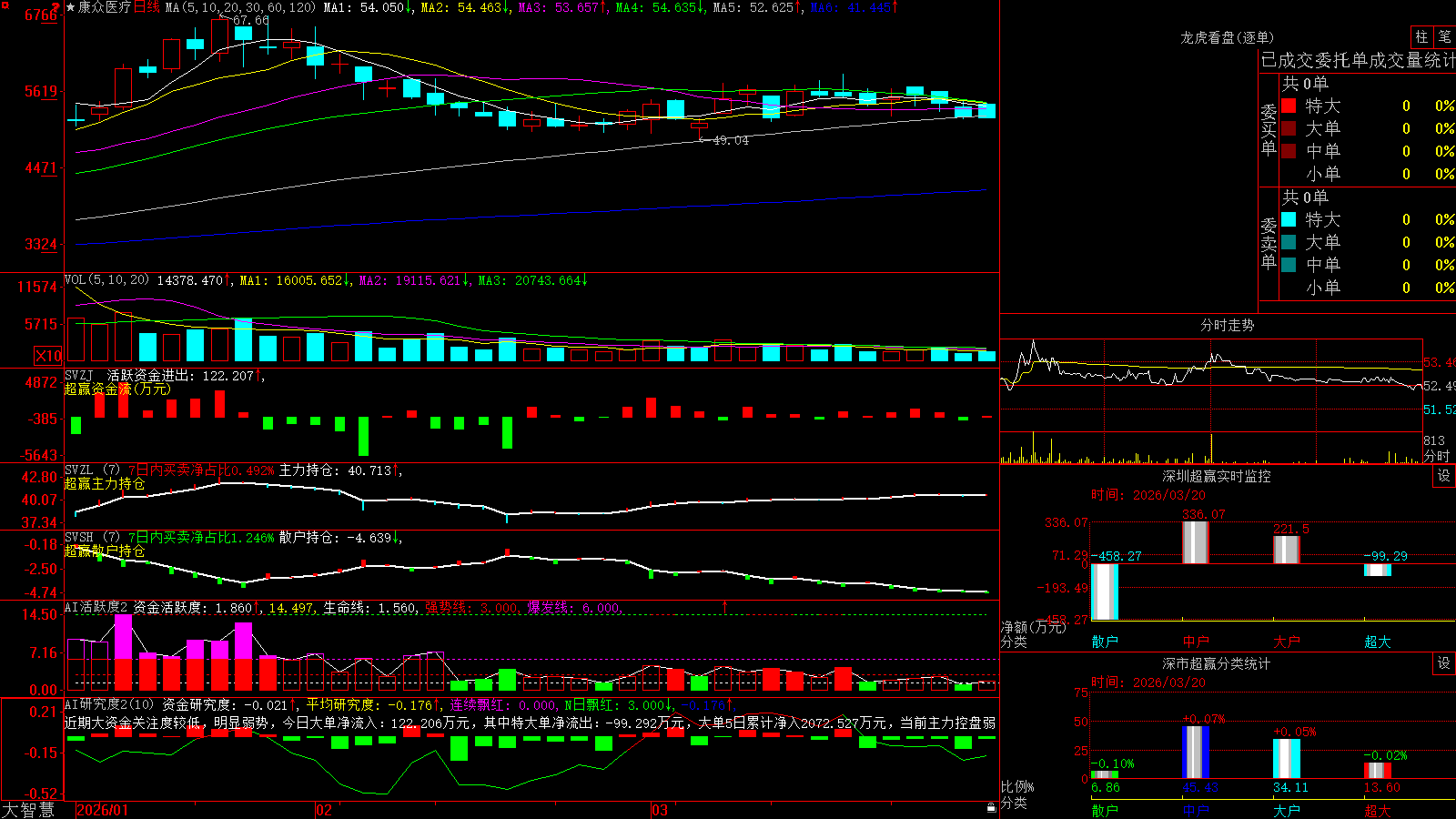Image resolution: width=1456 pixels, height=819 pixels.
Task: Click the 超赢资金流(万元) label
Action: point(117,389)
